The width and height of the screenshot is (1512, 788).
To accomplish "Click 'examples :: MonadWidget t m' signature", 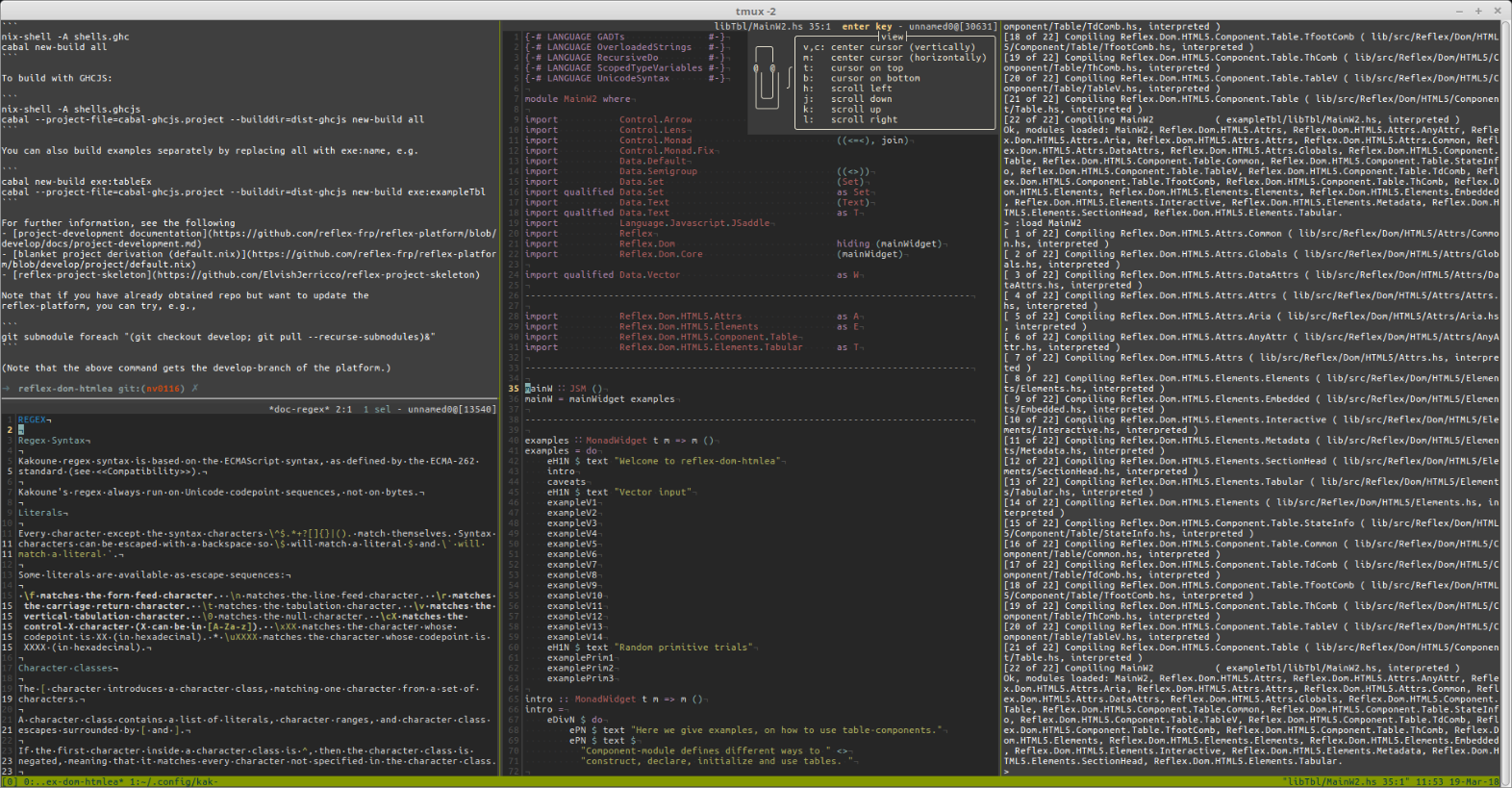I will 620,441.
